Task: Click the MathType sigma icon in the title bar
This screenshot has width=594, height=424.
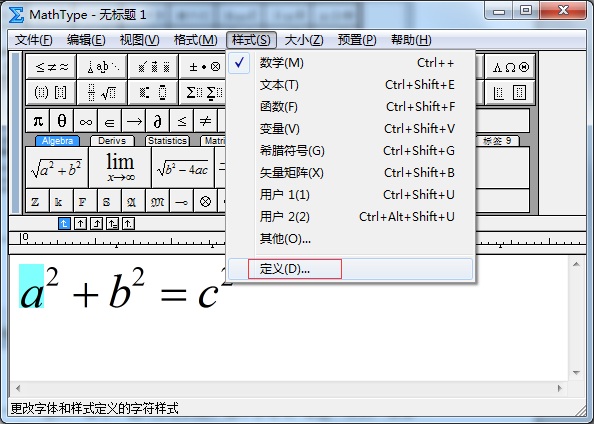Action: [16, 15]
